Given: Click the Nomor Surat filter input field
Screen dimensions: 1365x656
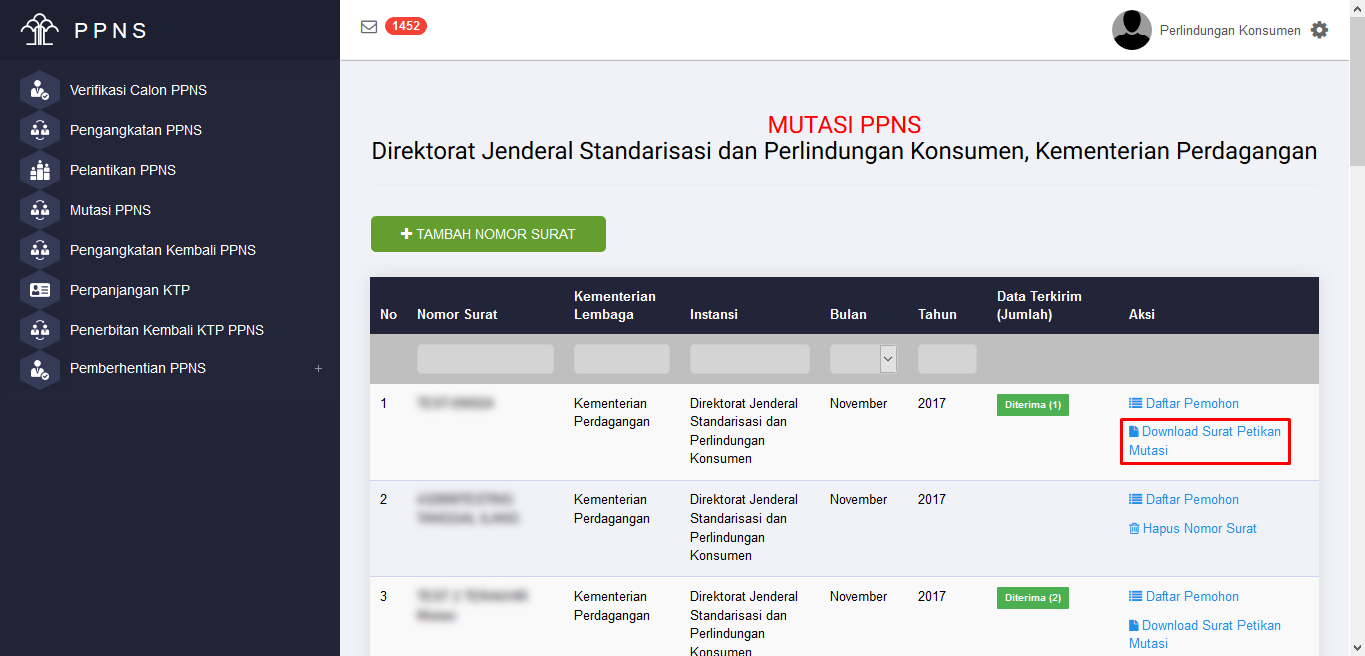Looking at the screenshot, I should coord(485,359).
